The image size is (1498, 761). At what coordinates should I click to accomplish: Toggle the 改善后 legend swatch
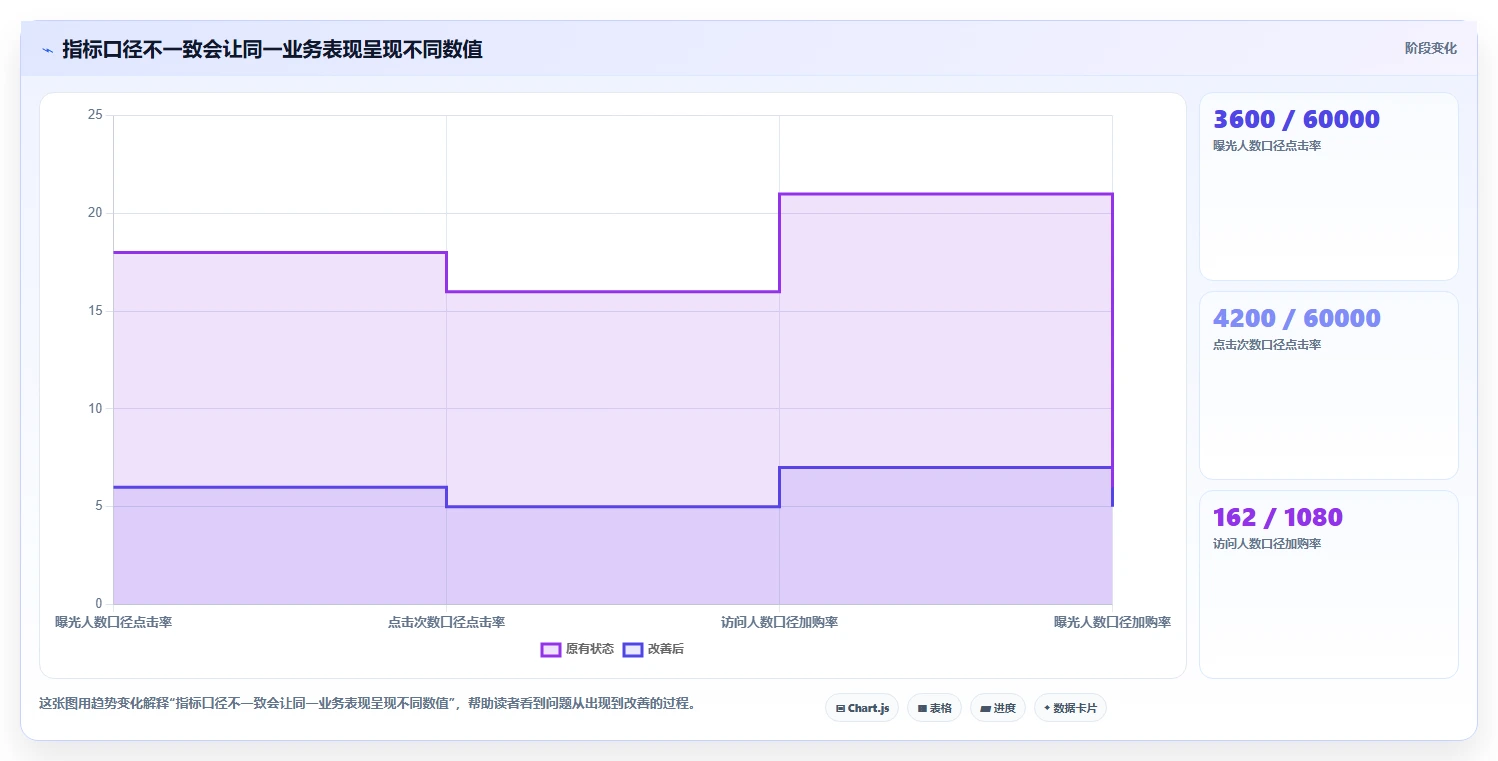(632, 649)
